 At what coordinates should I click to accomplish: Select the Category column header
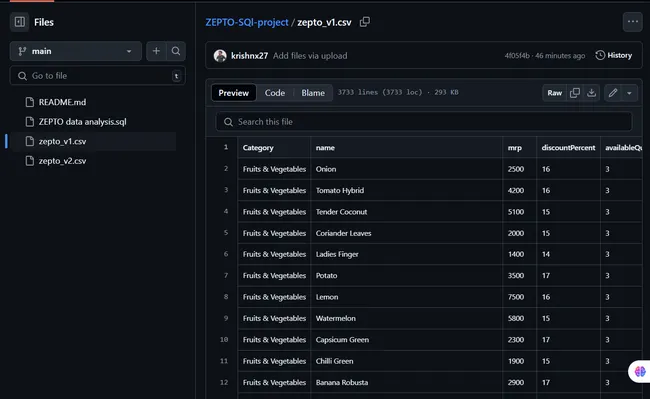pos(274,148)
